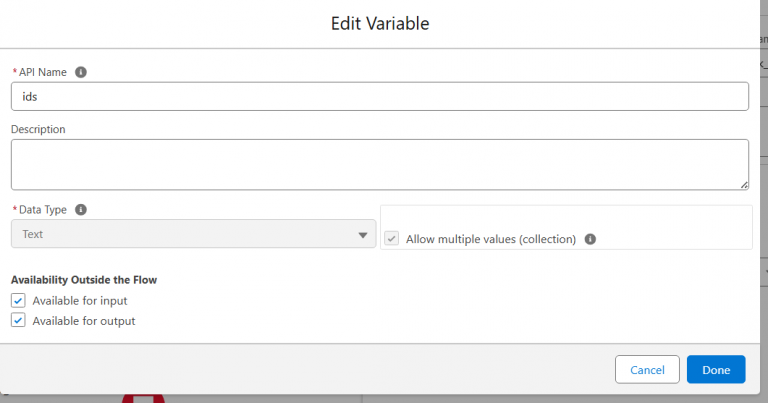
Task: Click the red flow element icon behind dialog
Action: [x=143, y=397]
